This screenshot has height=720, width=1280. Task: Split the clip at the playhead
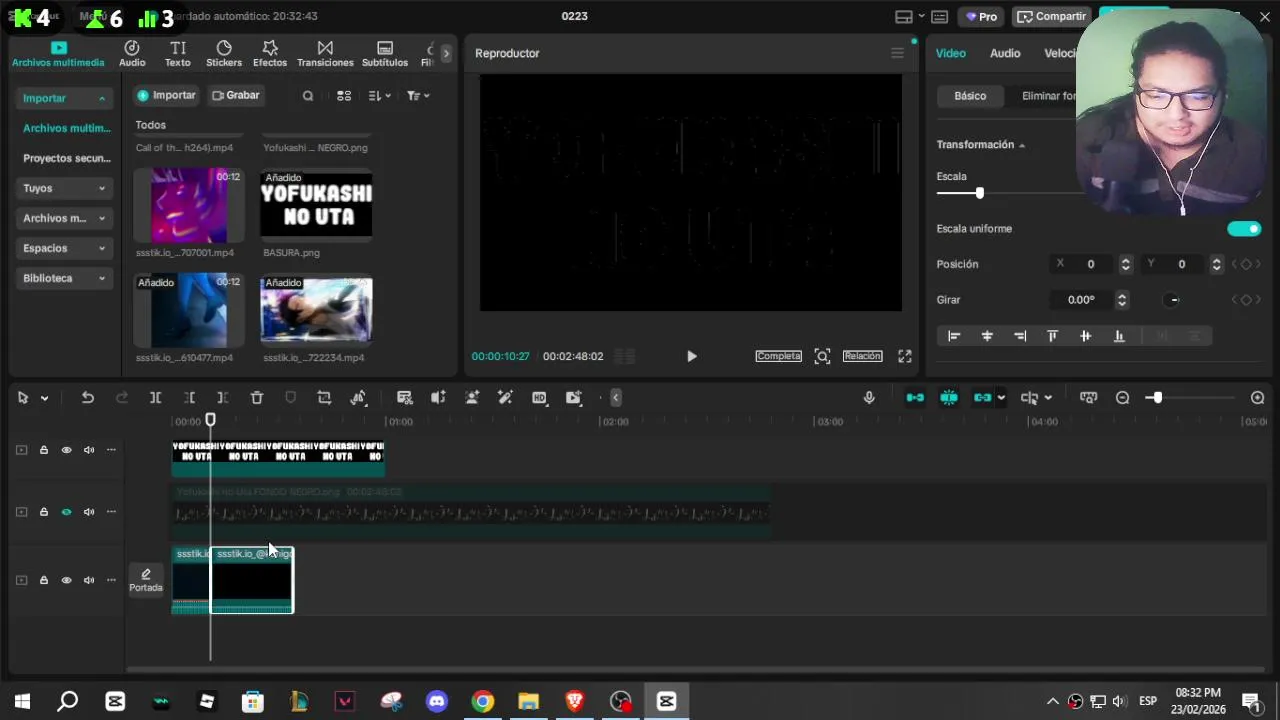[x=155, y=398]
